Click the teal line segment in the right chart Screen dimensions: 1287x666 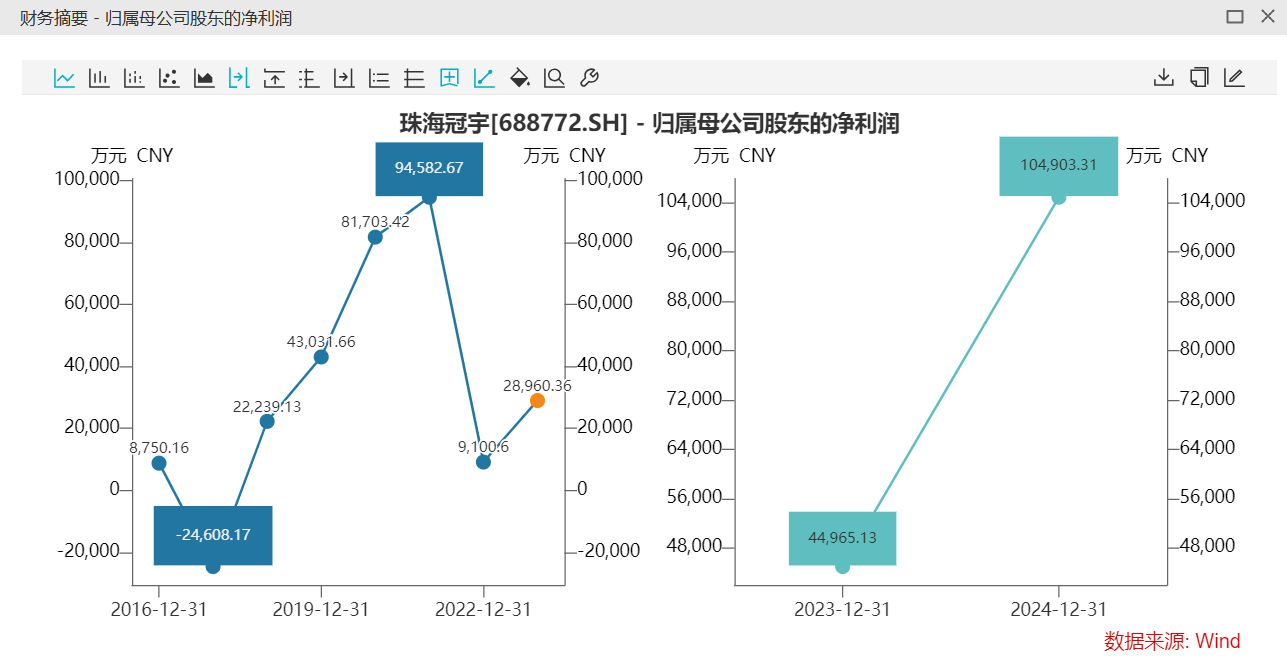966,355
